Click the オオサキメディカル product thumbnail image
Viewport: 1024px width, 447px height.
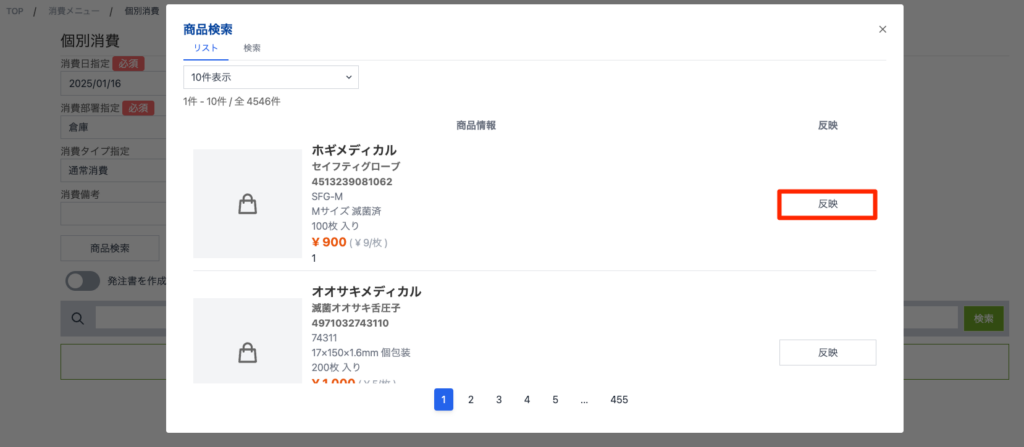(248, 340)
